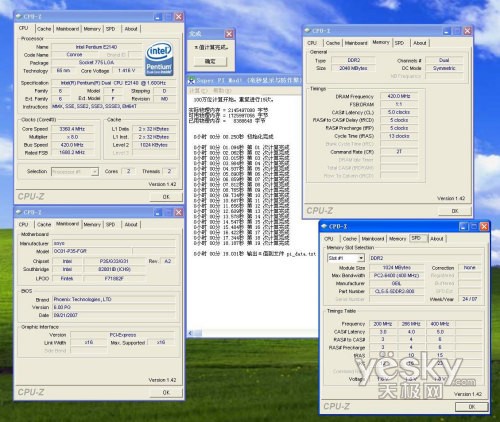Close the CPU-Z processor info window

[179, 17]
